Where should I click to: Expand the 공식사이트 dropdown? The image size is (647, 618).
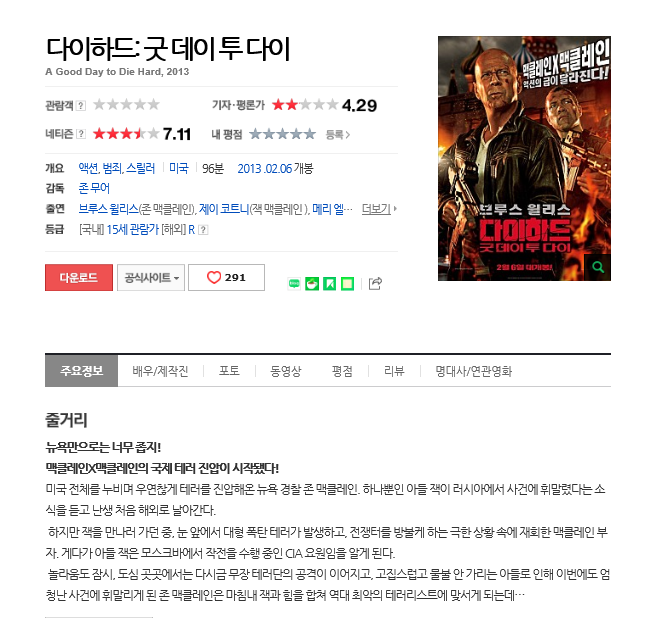tap(151, 278)
